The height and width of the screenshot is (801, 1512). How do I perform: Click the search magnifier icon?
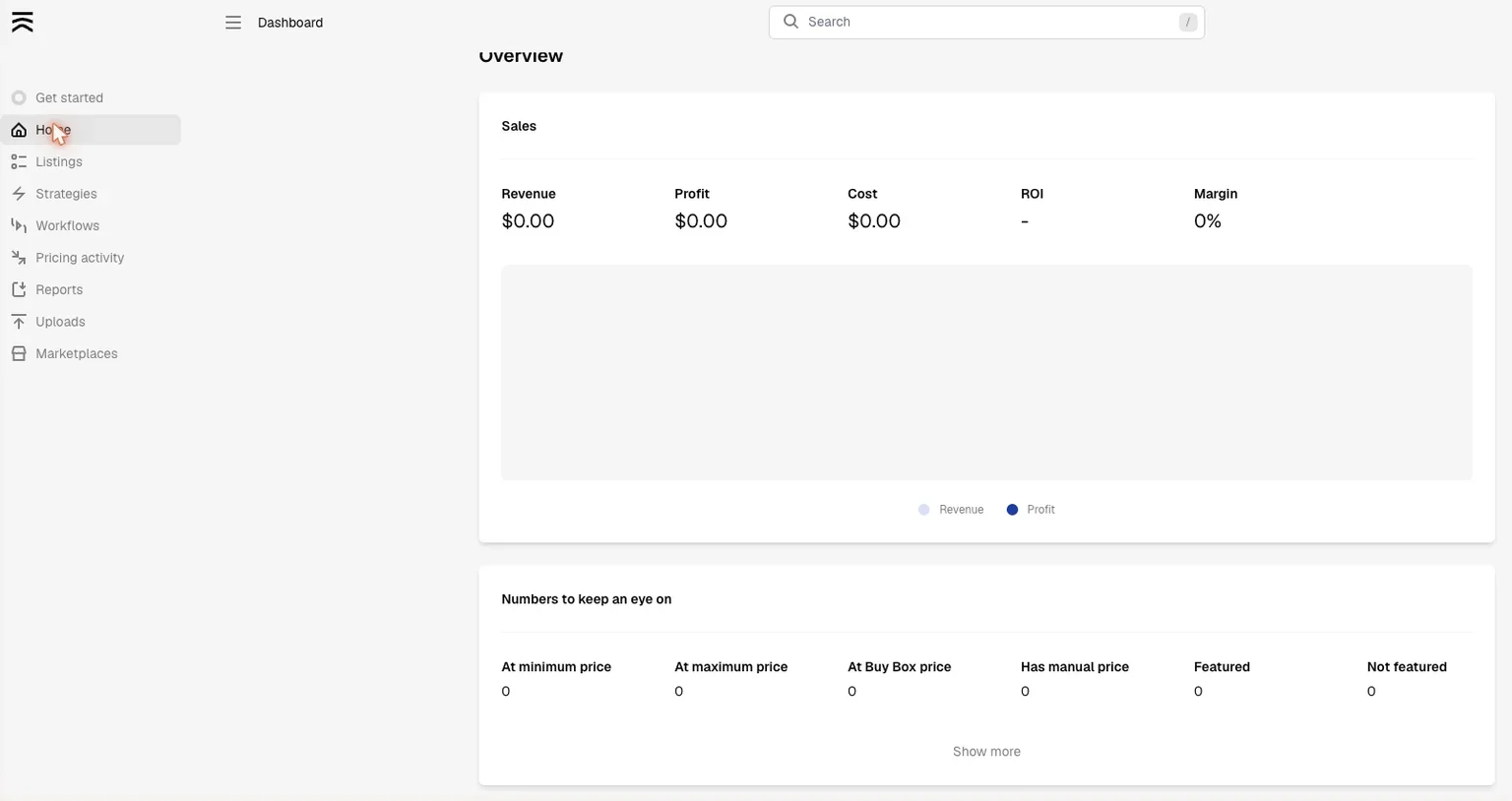click(x=790, y=22)
